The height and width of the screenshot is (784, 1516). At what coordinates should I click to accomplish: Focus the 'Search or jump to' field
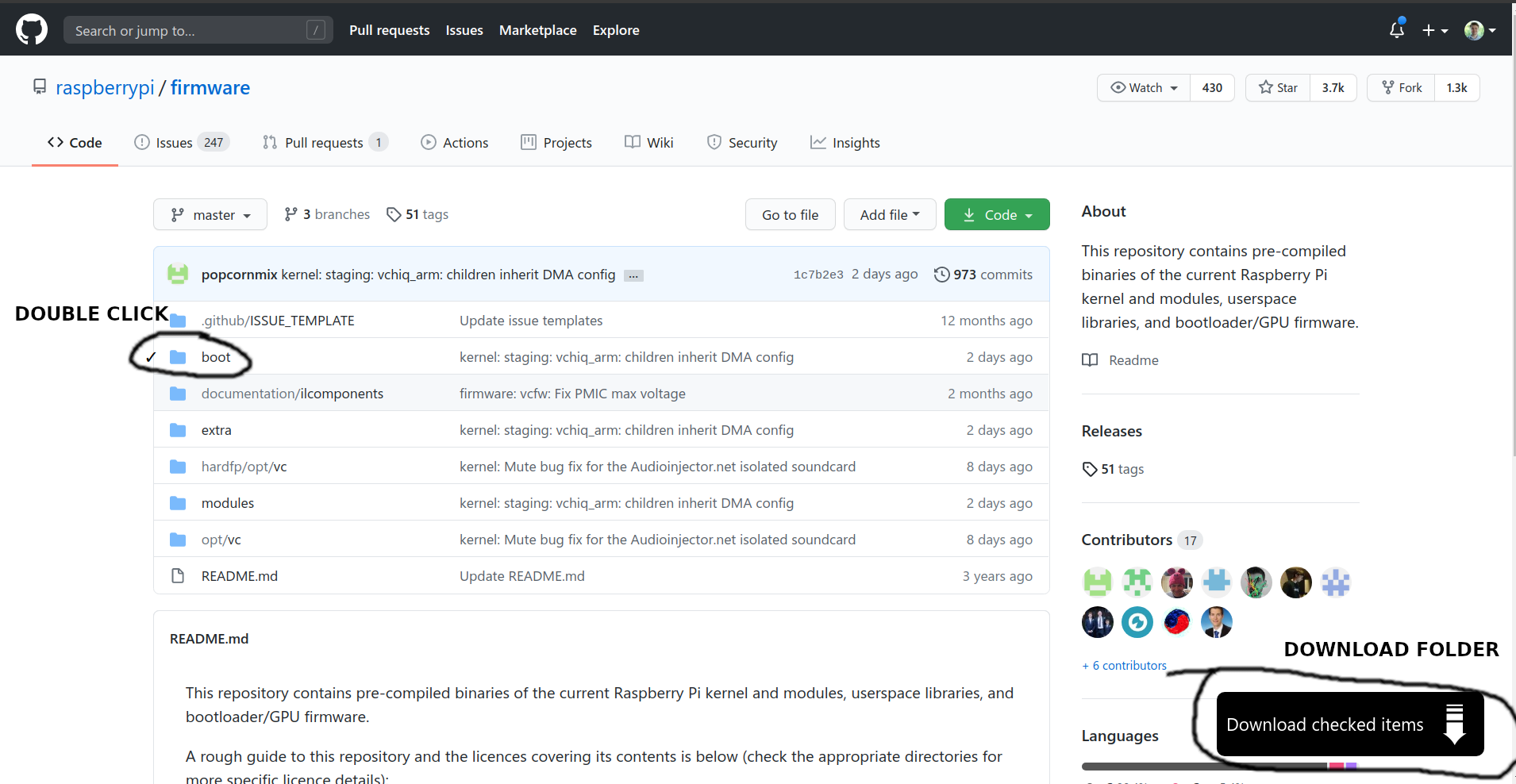coord(198,30)
